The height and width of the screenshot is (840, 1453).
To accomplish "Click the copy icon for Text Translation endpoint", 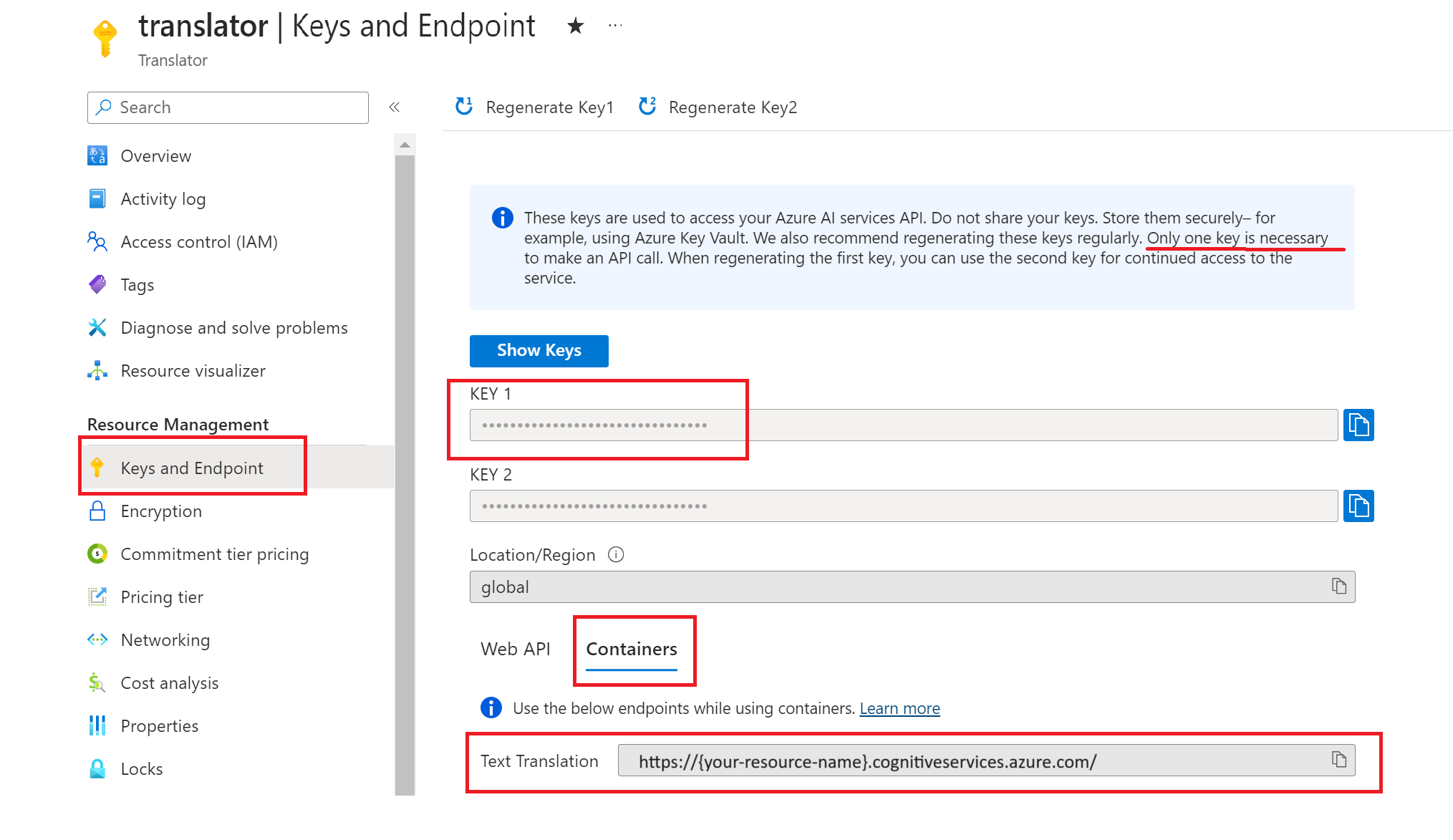I will pos(1339,762).
